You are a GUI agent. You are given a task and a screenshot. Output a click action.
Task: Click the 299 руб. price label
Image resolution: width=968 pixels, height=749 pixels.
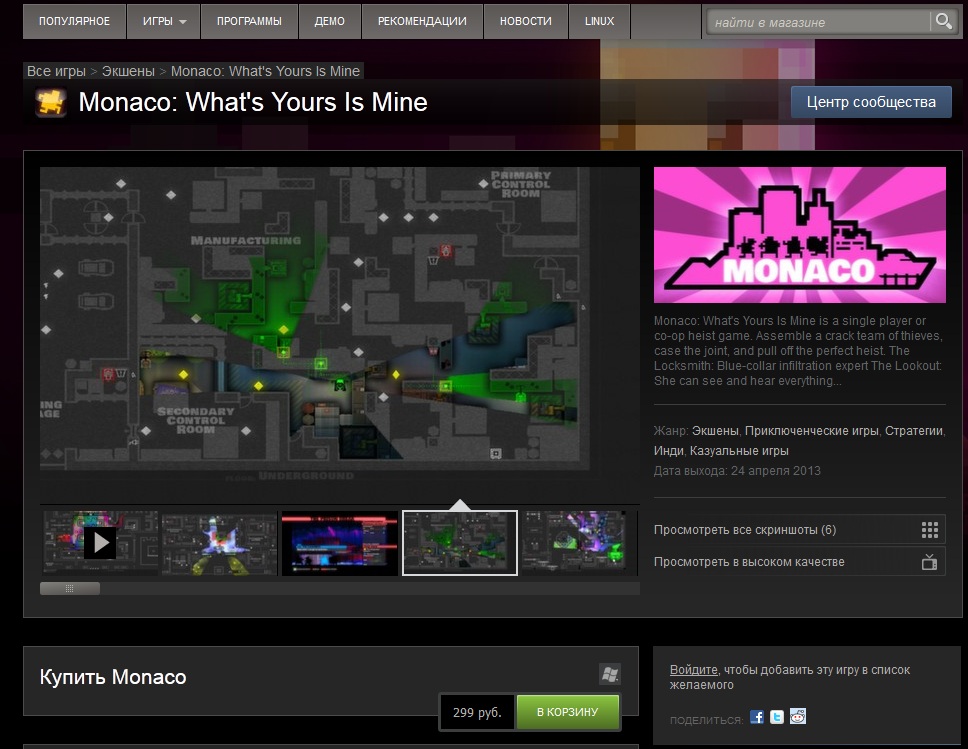(x=477, y=712)
